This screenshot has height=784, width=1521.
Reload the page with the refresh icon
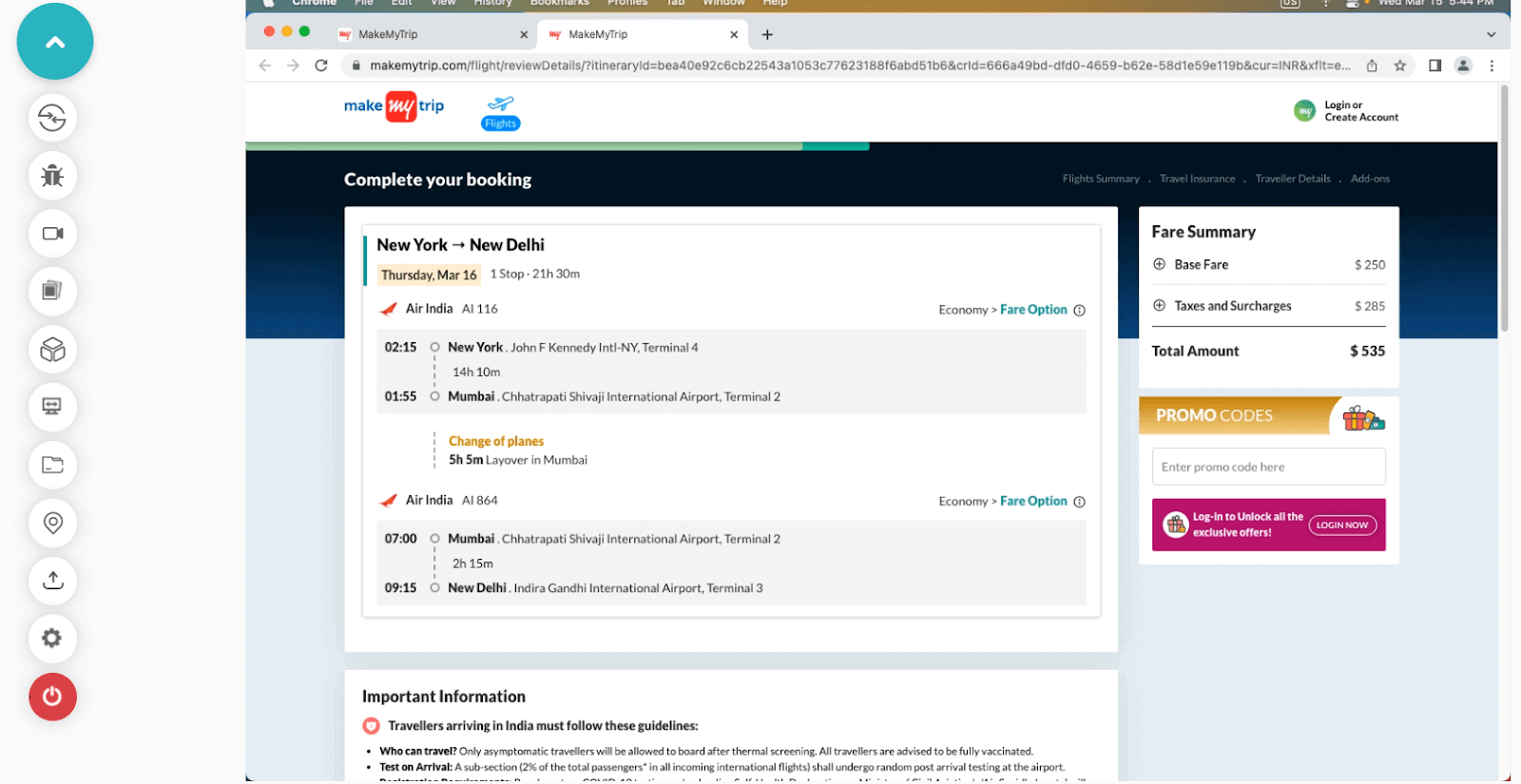click(321, 66)
